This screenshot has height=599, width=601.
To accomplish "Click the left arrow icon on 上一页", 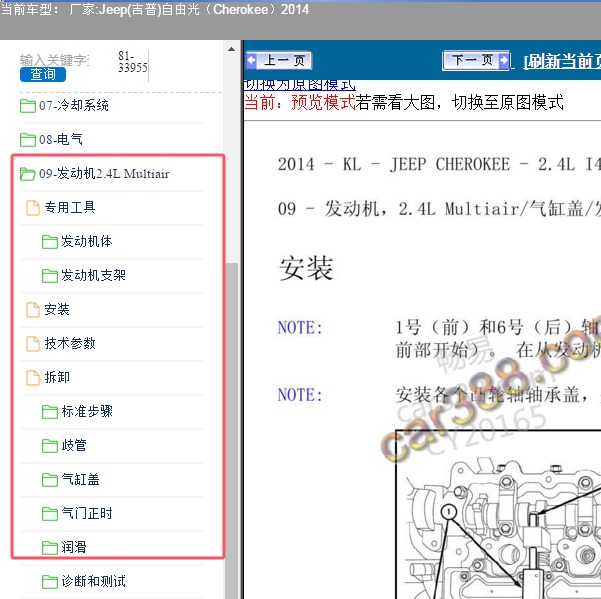I will click(251, 60).
